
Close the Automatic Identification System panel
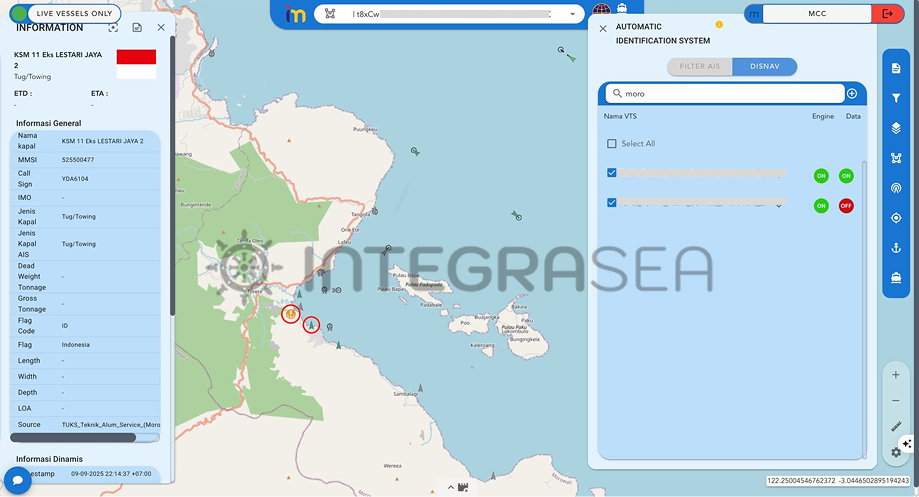603,28
